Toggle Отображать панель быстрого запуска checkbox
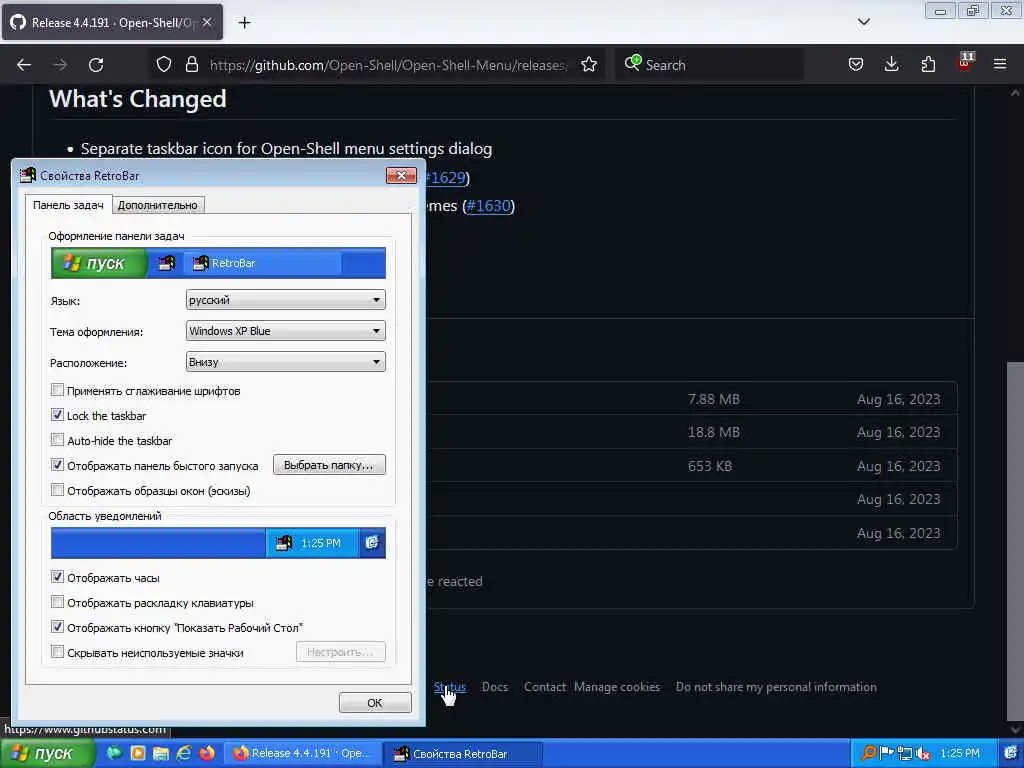Screen dimensions: 1024x768 click(x=57, y=465)
